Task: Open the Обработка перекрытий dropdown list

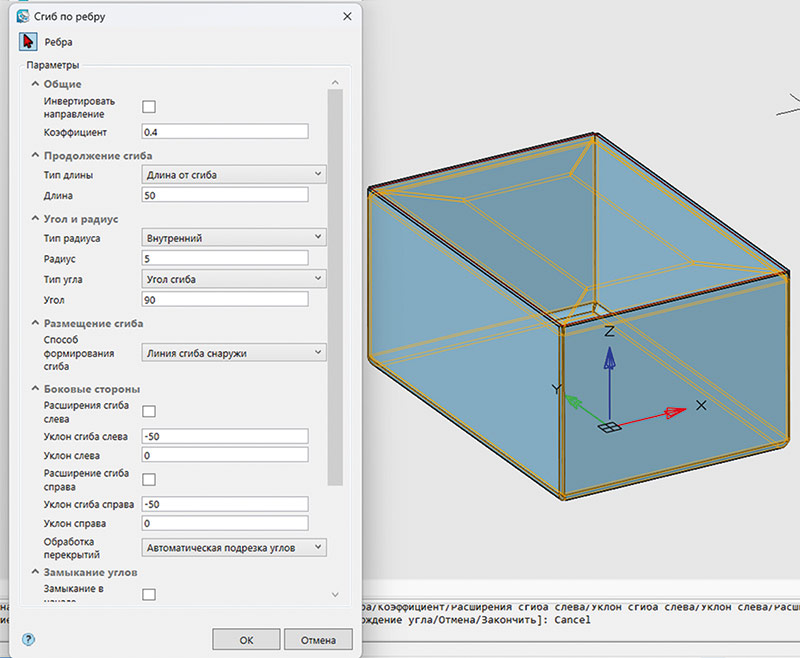Action: (x=232, y=547)
